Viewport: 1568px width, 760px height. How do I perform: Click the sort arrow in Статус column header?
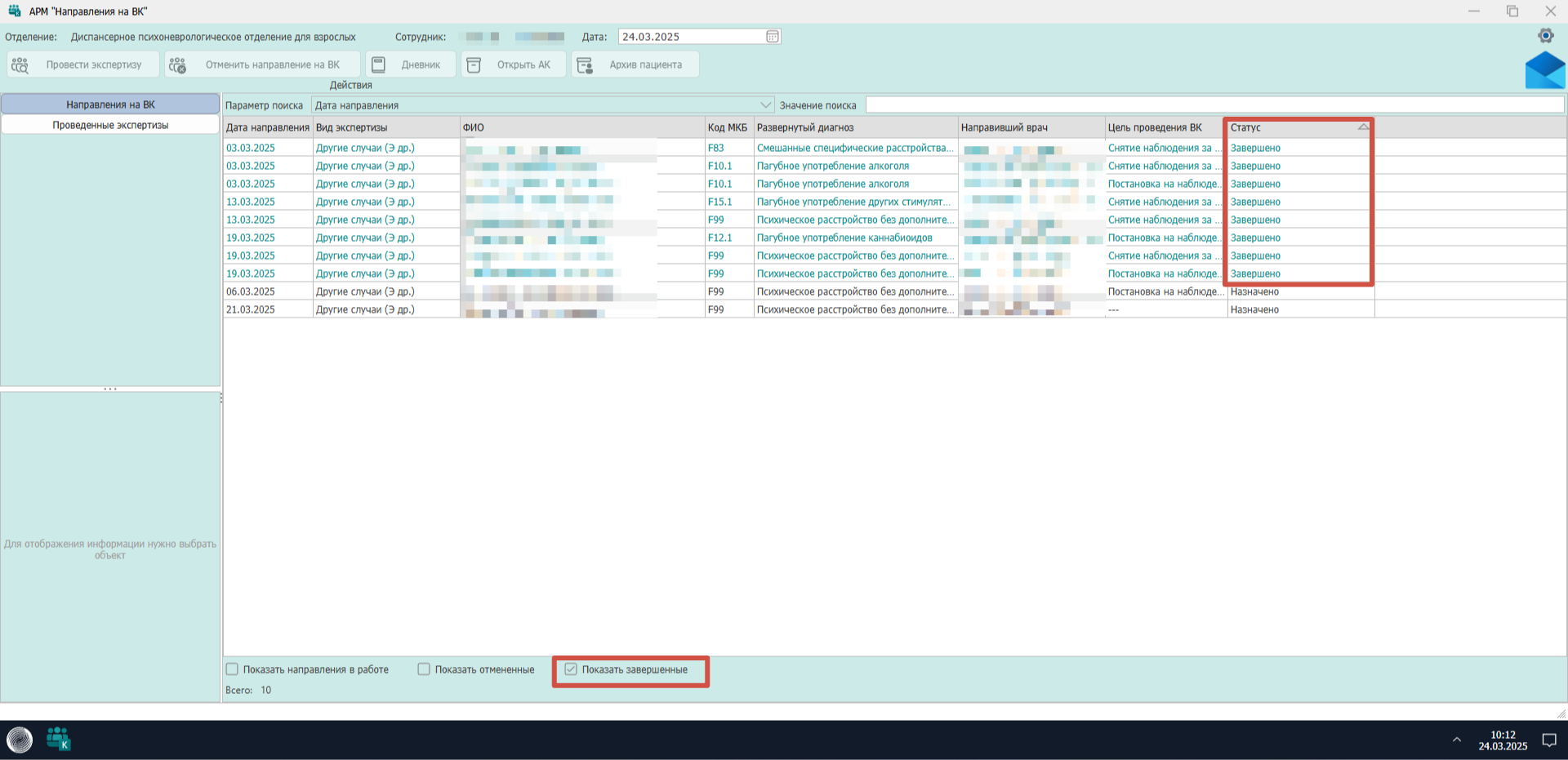pos(1363,127)
